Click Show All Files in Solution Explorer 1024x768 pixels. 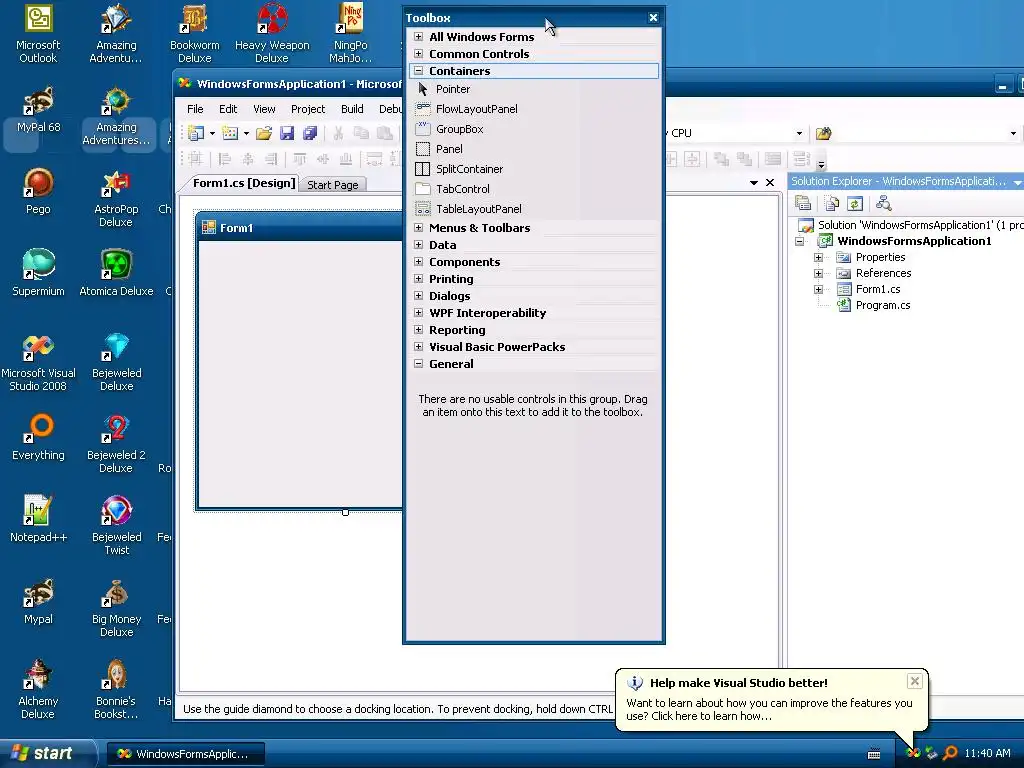(831, 203)
